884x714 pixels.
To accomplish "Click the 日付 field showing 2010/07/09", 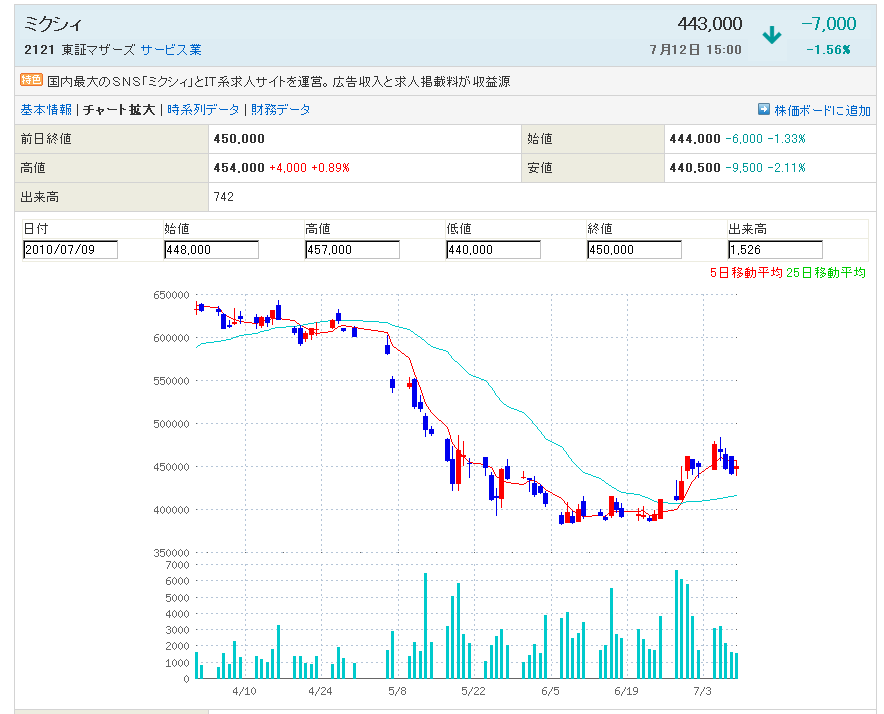I will [70, 250].
